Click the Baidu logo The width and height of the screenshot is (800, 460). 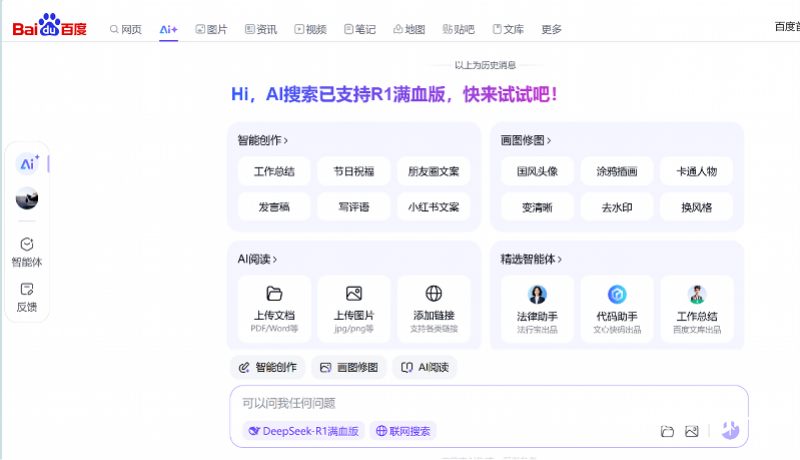pos(49,25)
